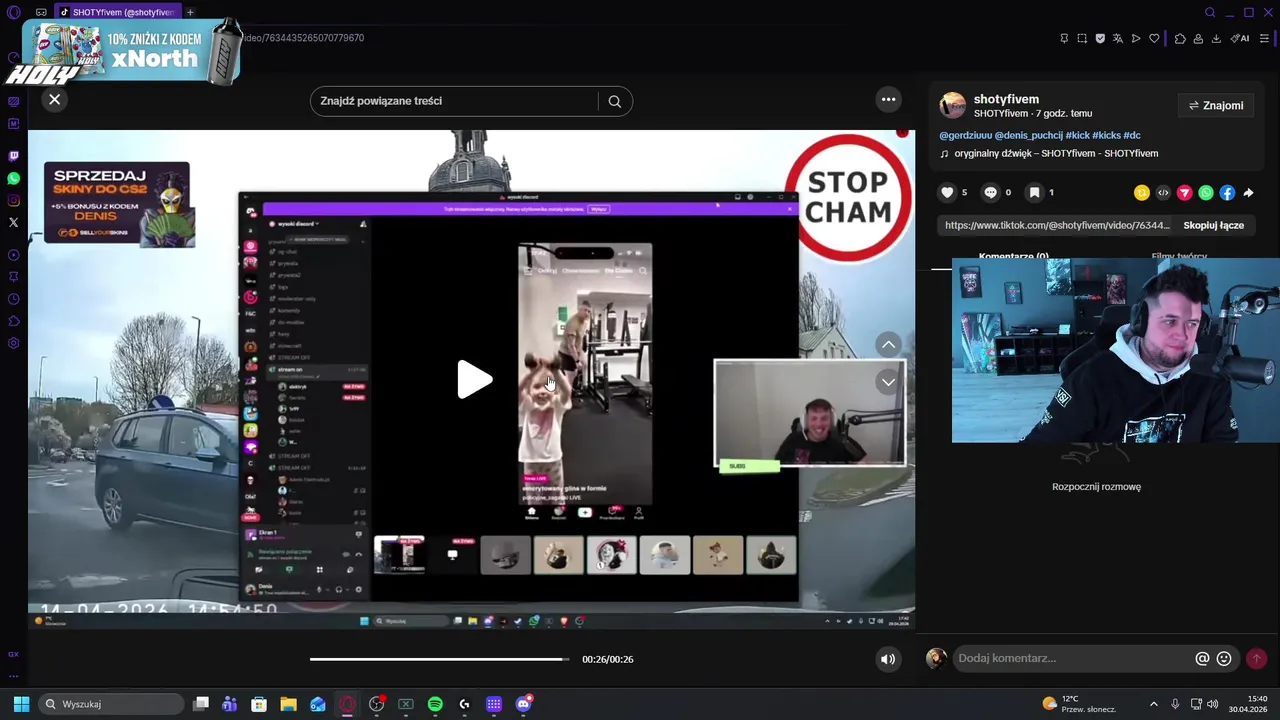Toggle the ad-blocker shield icon
Viewport: 1280px width, 720px height.
[x=1100, y=38]
